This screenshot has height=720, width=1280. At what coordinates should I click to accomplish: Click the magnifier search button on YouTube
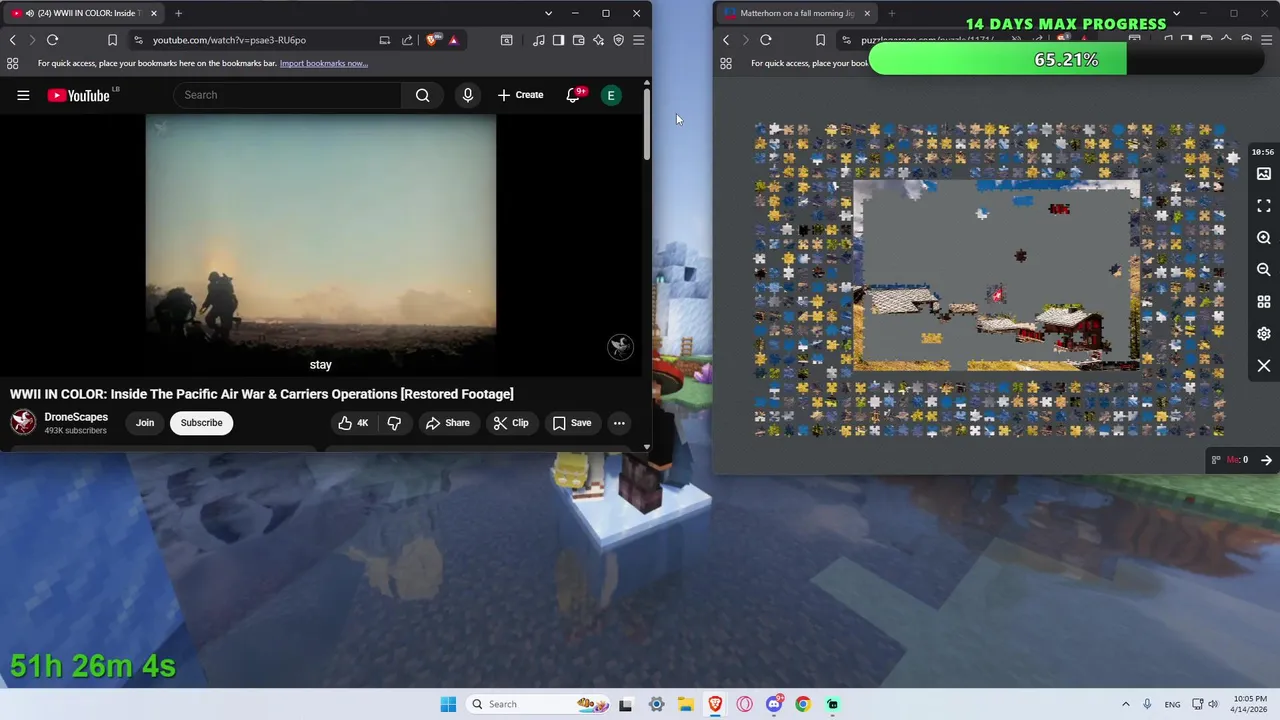point(422,95)
